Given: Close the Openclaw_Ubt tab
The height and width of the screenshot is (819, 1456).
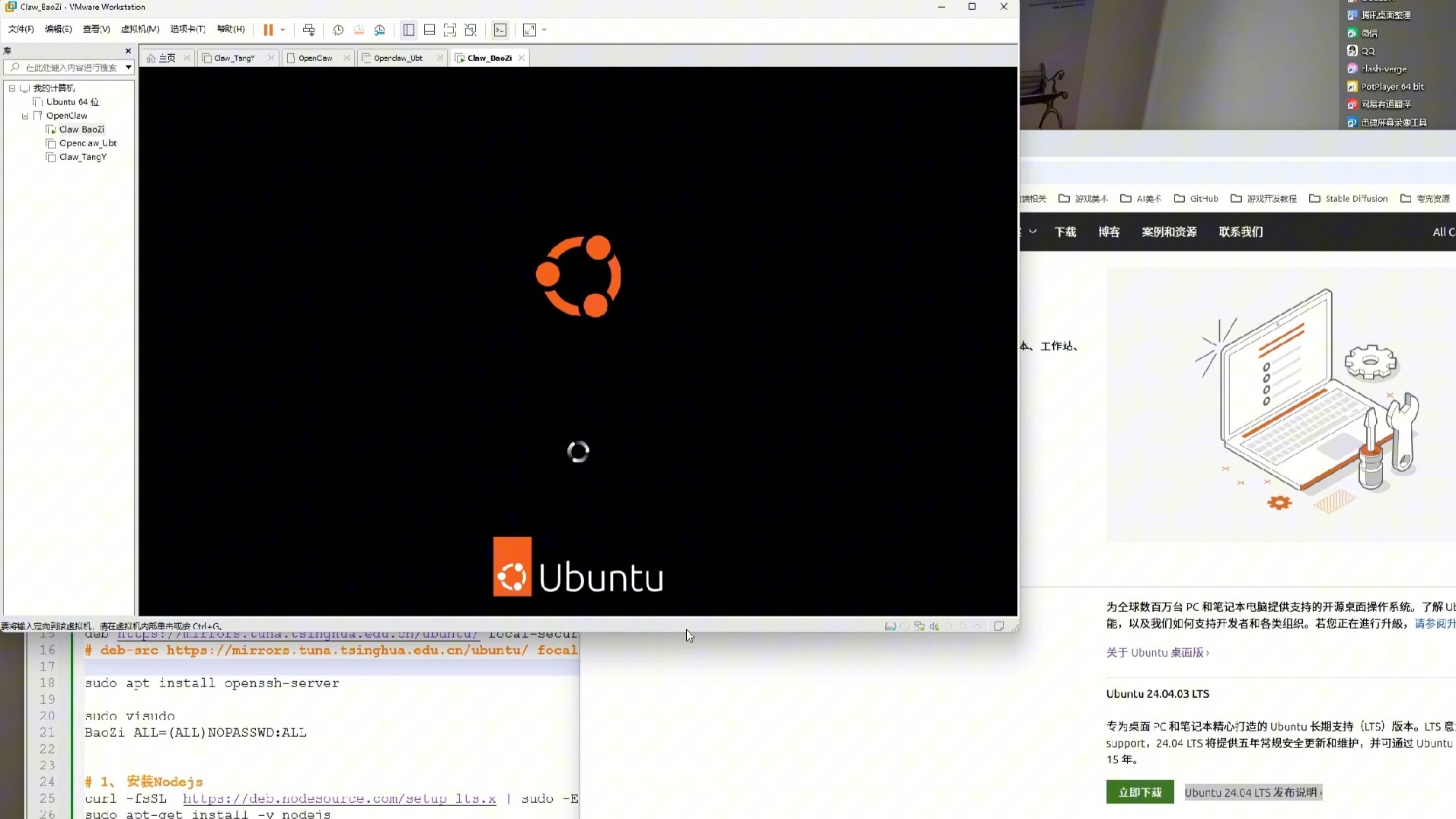Looking at the screenshot, I should pyautogui.click(x=440, y=58).
